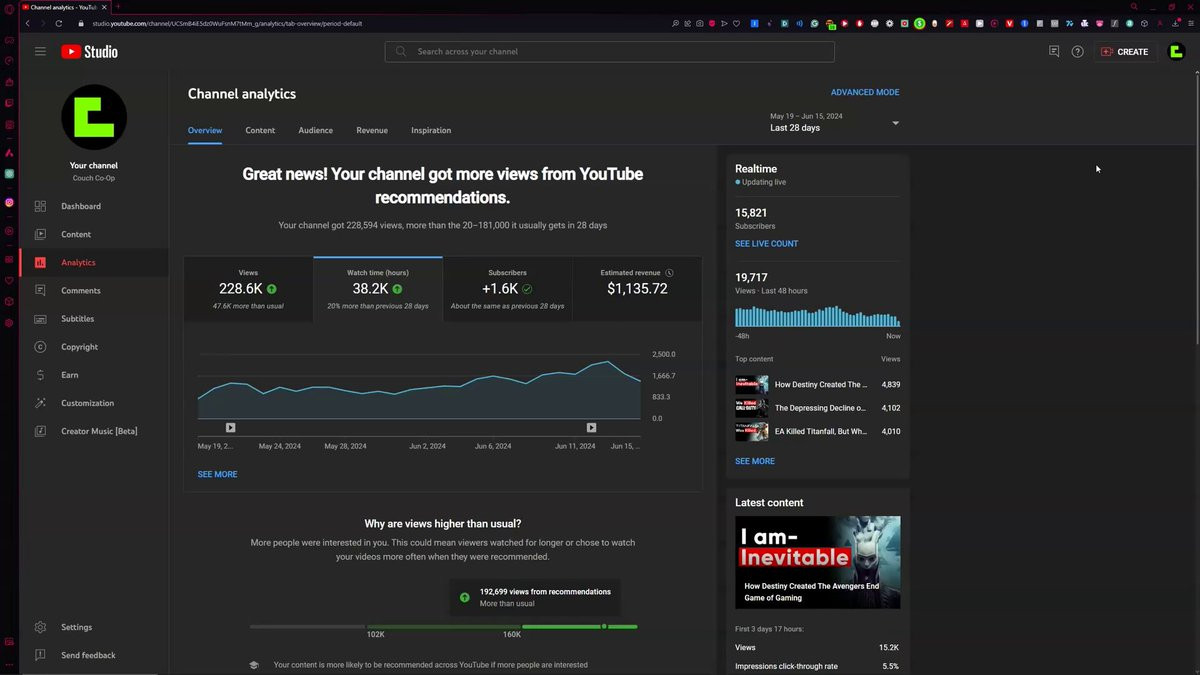Click the 192,699 views from recommendations tooltip
This screenshot has height=675, width=1200.
point(535,597)
